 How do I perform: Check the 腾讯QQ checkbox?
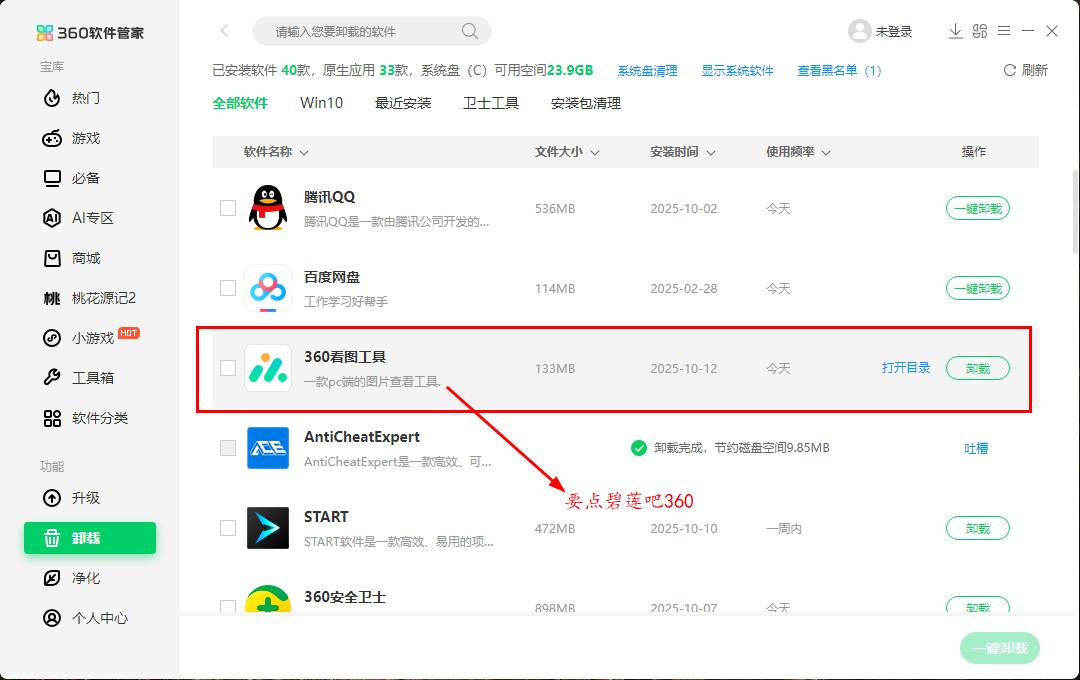point(228,208)
